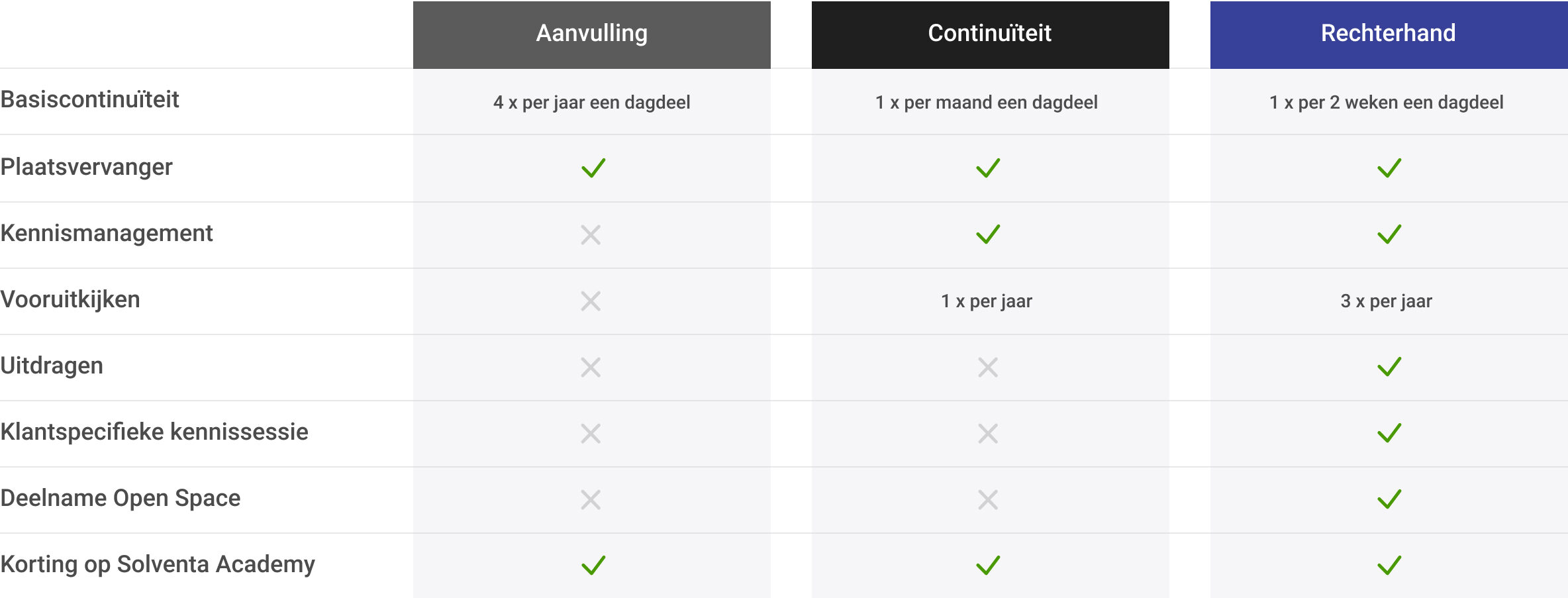Click green checkmark for Kennismanagement under Continuïteit
Viewport: 1568px width, 598px height.
pos(988,234)
